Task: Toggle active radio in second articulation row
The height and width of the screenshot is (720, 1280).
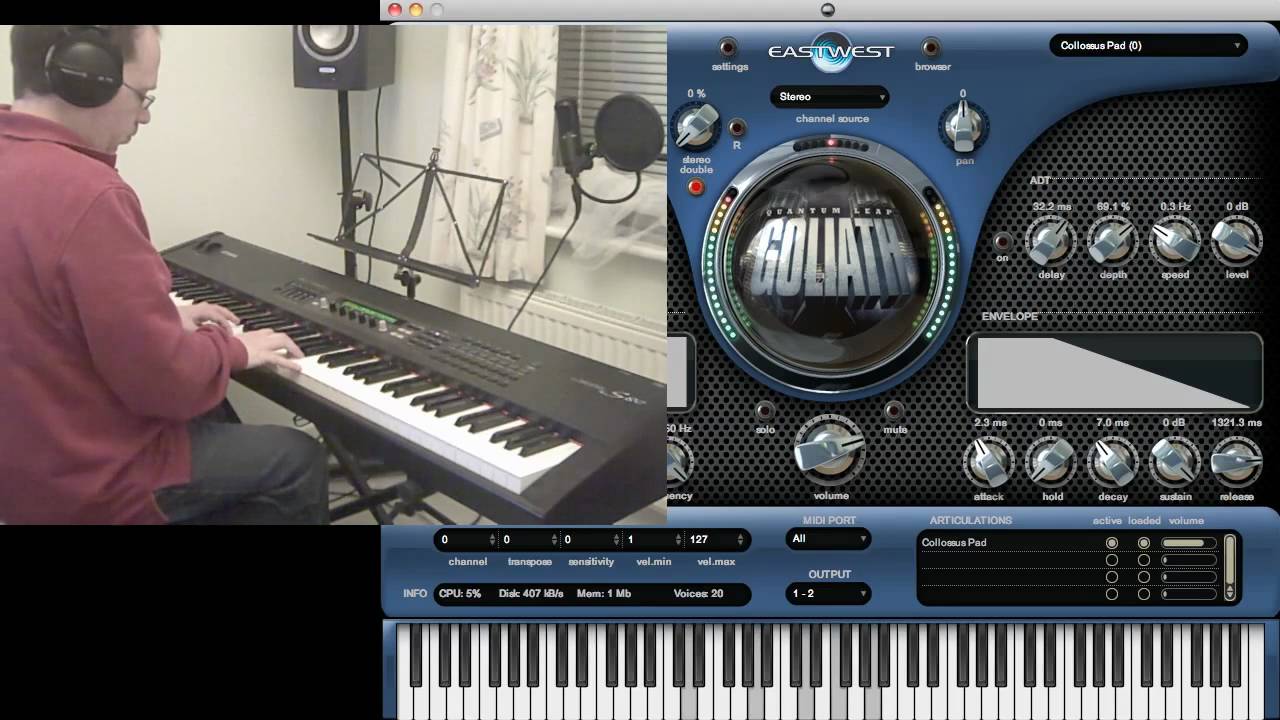Action: click(x=1111, y=560)
